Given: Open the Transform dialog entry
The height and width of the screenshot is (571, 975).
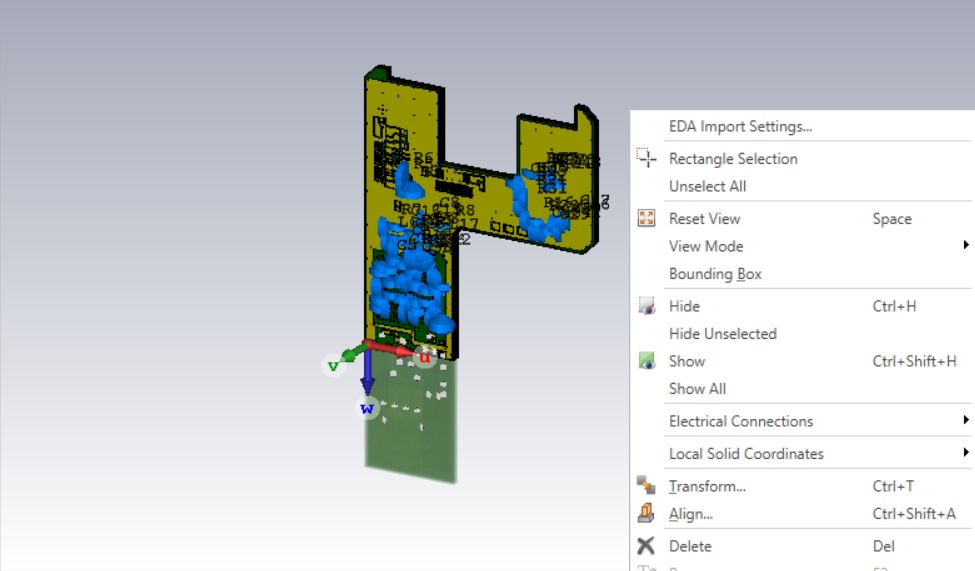Looking at the screenshot, I should (x=707, y=486).
